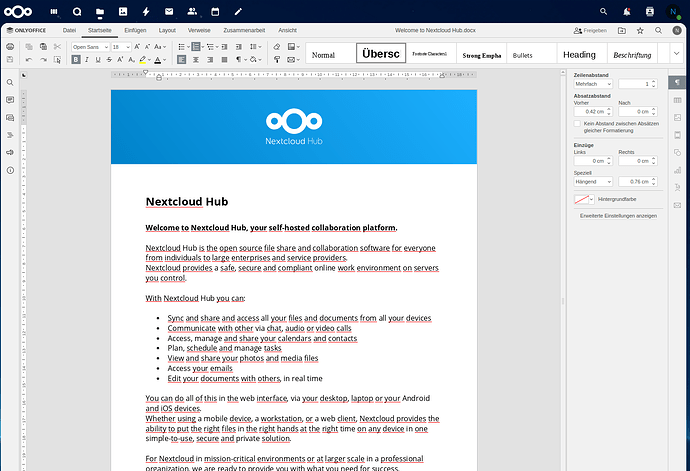
Task: Copy selection with the copy icon
Action: click(x=29, y=47)
